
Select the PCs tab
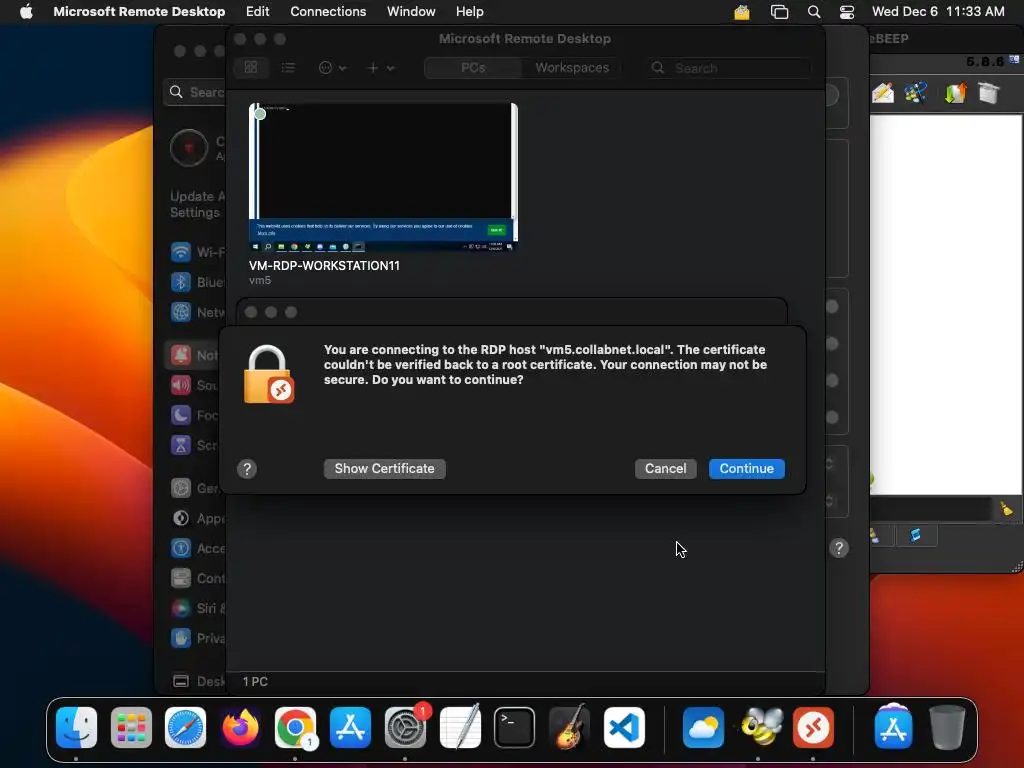pyautogui.click(x=473, y=67)
